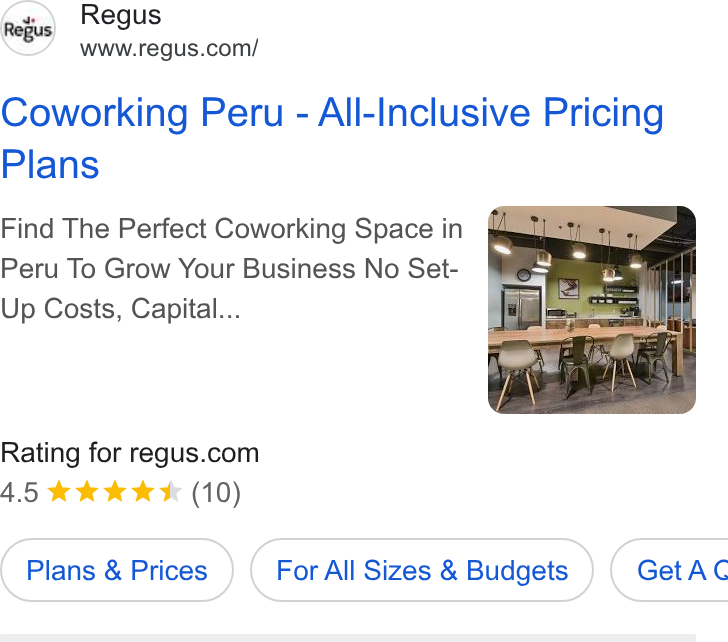This screenshot has height=642, width=728.
Task: Click the round Regus logo icon
Action: click(x=28, y=28)
